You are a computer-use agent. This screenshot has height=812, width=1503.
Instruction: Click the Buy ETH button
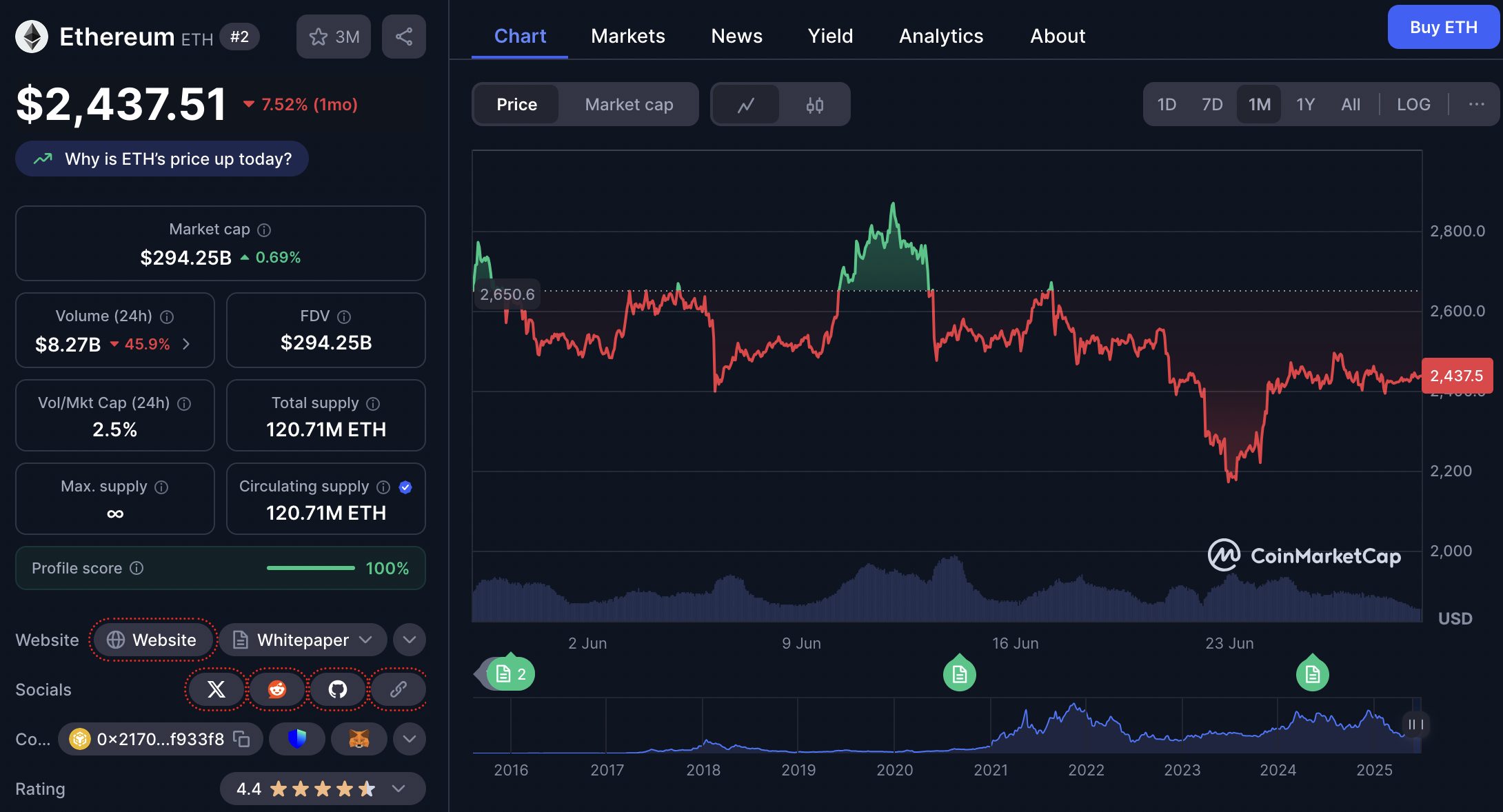1444,28
